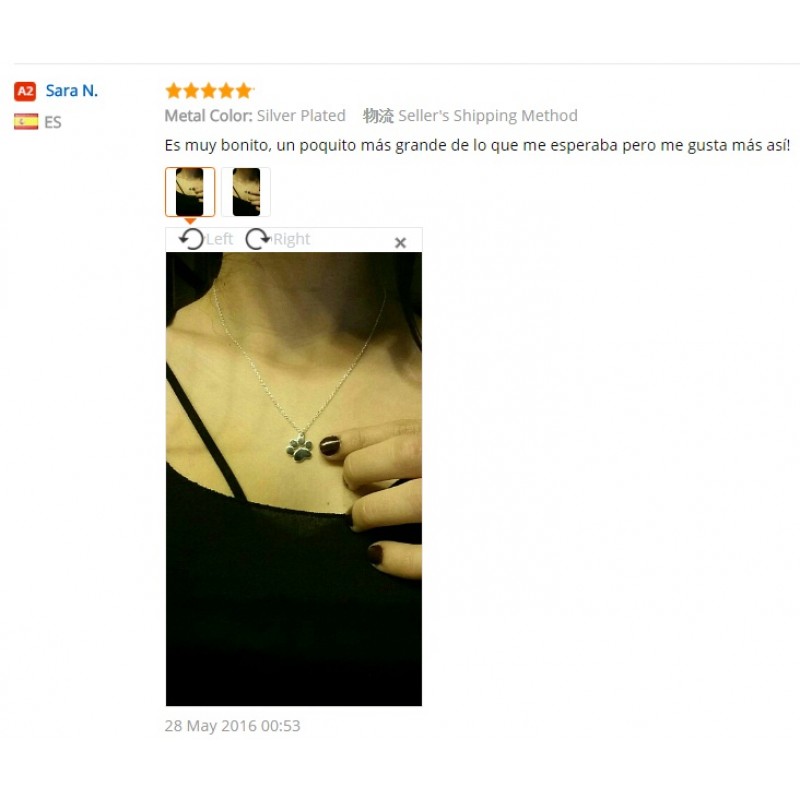Click the ES country code text
800x800 pixels.
53,122
